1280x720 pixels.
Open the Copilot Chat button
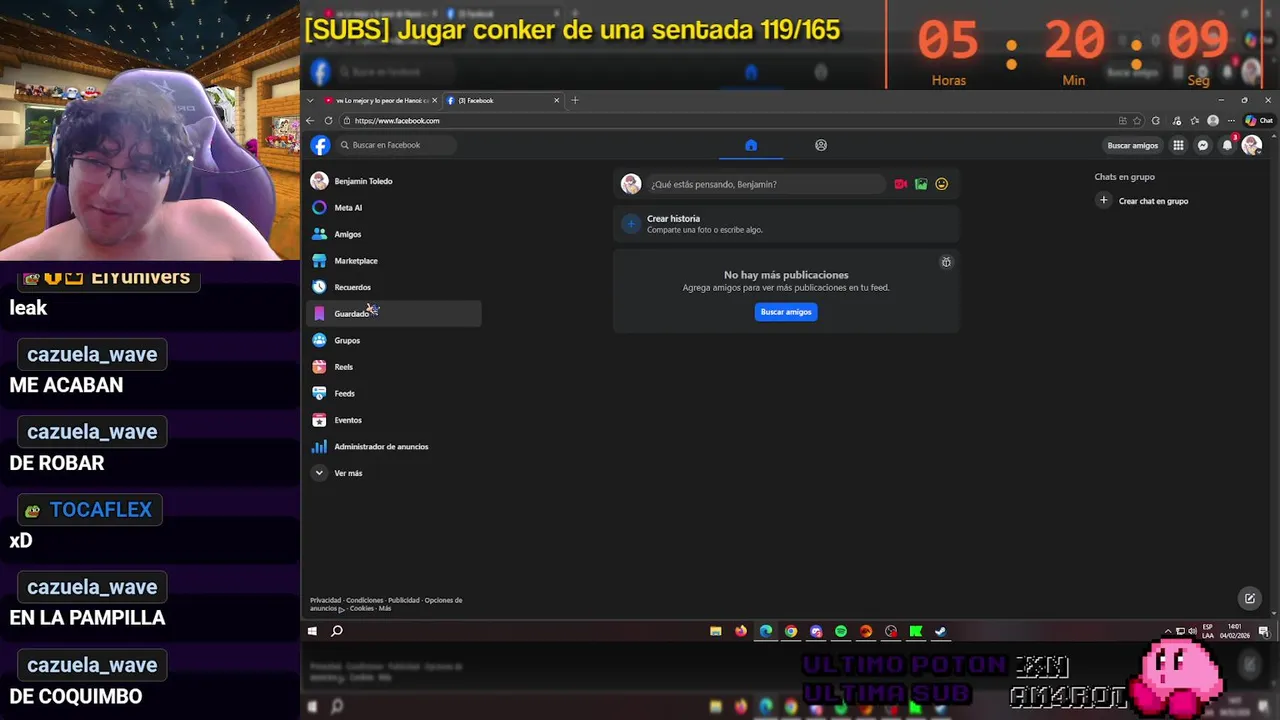[1259, 121]
